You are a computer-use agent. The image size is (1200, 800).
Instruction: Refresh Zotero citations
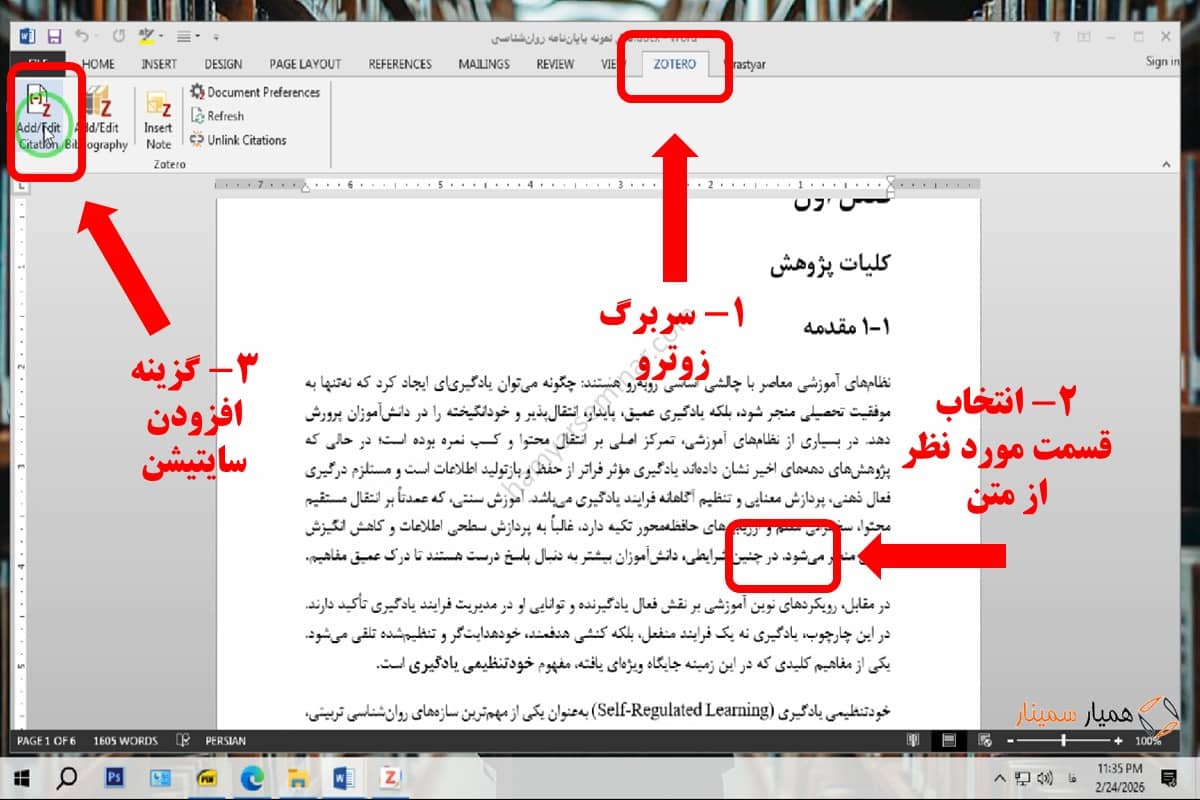tap(218, 116)
